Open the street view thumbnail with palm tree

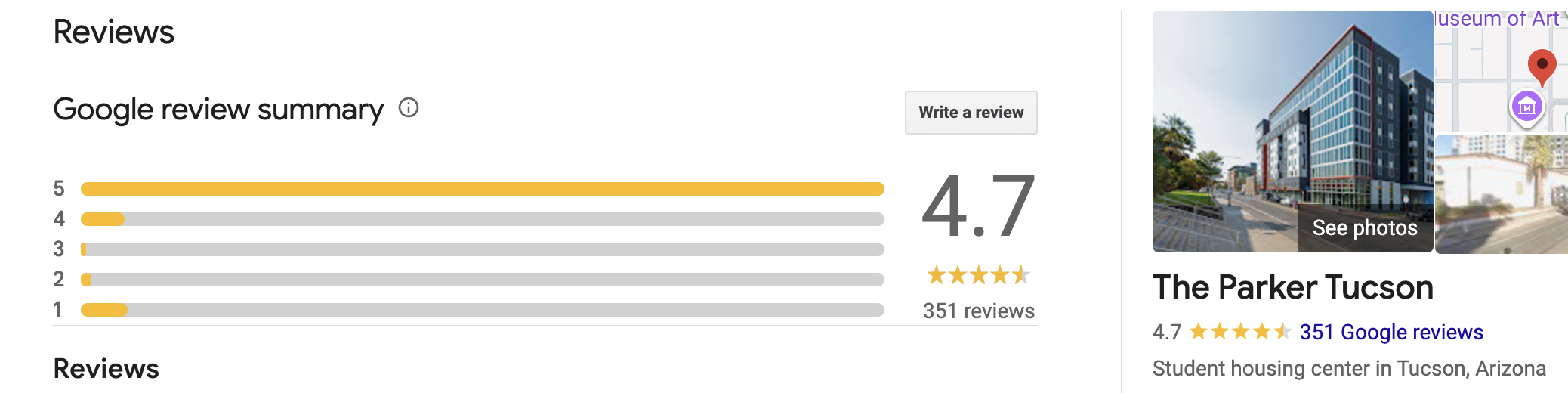(x=1501, y=194)
